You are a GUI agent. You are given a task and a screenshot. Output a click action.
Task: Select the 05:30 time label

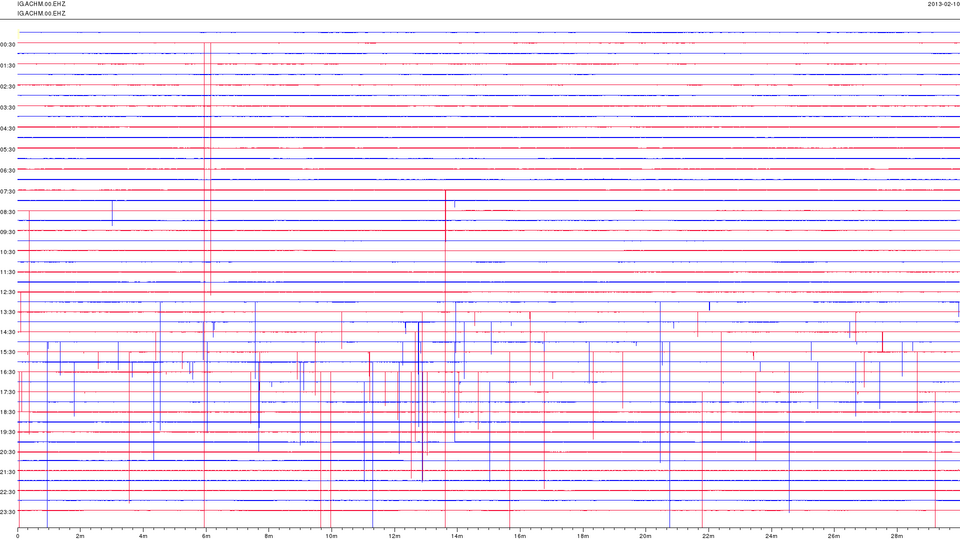click(x=8, y=149)
